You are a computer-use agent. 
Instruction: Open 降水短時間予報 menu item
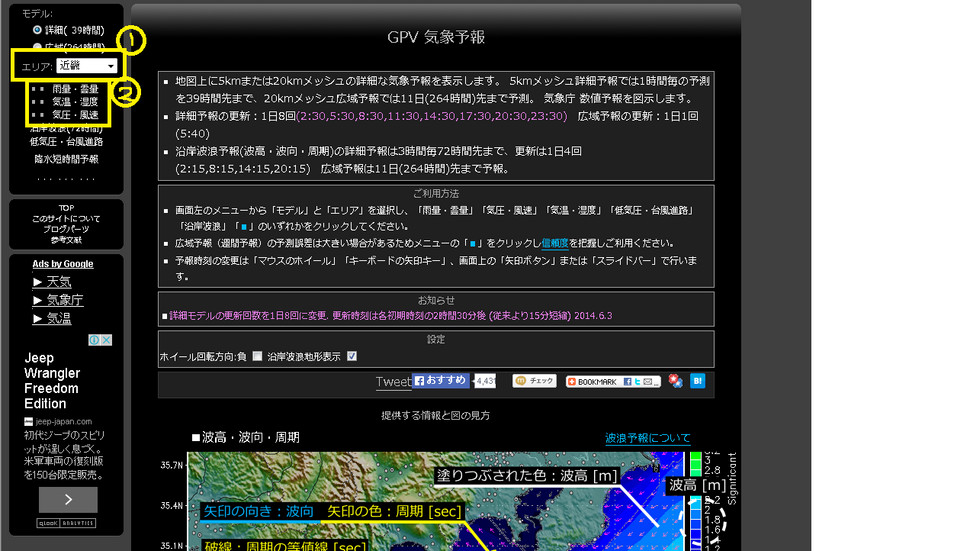pyautogui.click(x=66, y=159)
